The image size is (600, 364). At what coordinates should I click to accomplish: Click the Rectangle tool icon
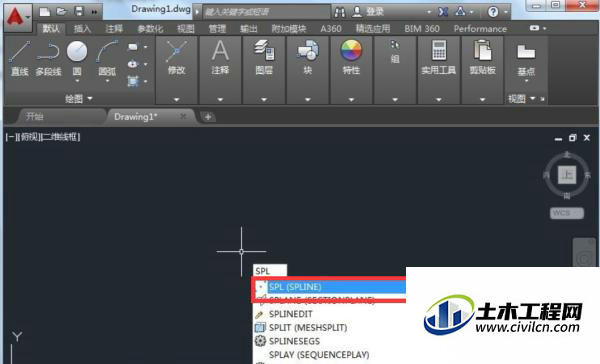[132, 47]
